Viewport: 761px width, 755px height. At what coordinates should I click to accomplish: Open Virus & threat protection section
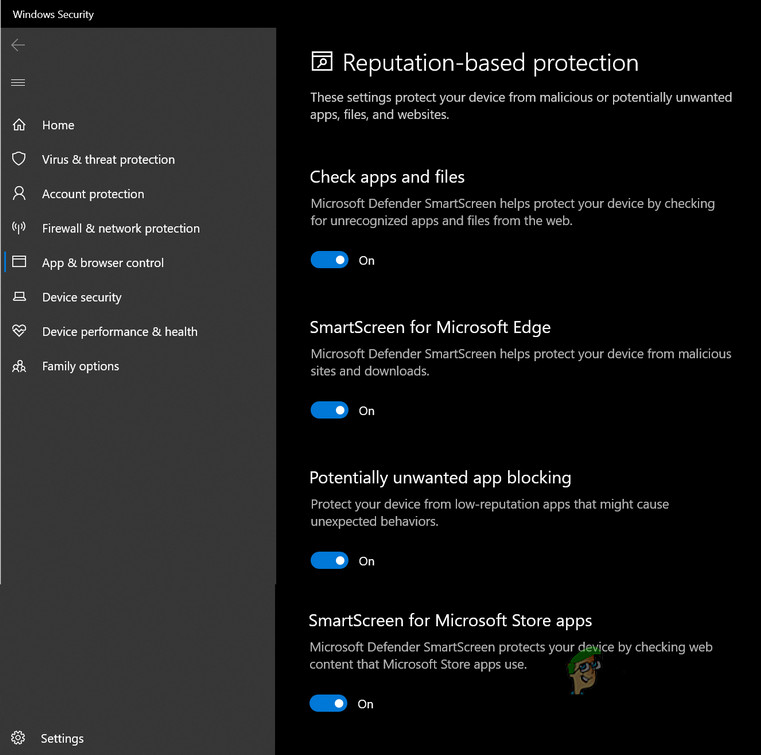[x=108, y=160]
